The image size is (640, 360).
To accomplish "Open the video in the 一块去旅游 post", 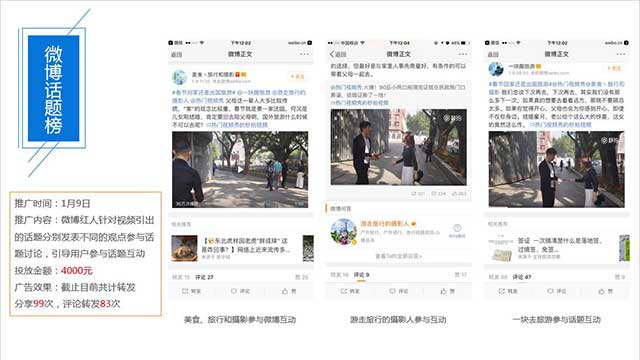I will pos(556,169).
